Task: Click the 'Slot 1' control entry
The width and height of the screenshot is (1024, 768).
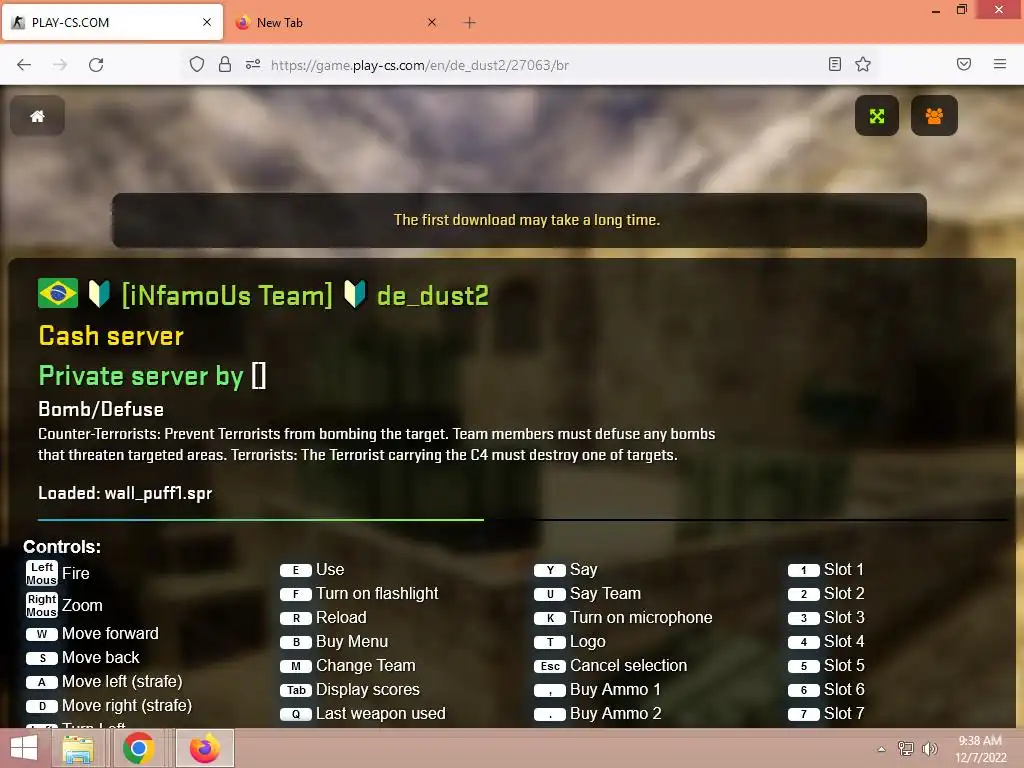Action: pyautogui.click(x=826, y=569)
